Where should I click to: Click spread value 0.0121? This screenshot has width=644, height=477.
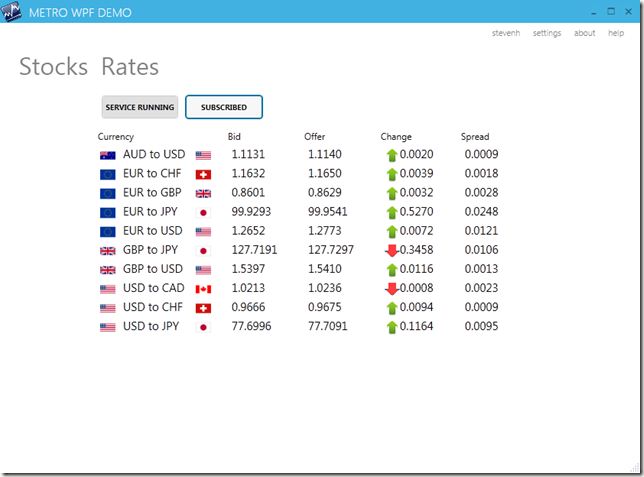(x=481, y=231)
